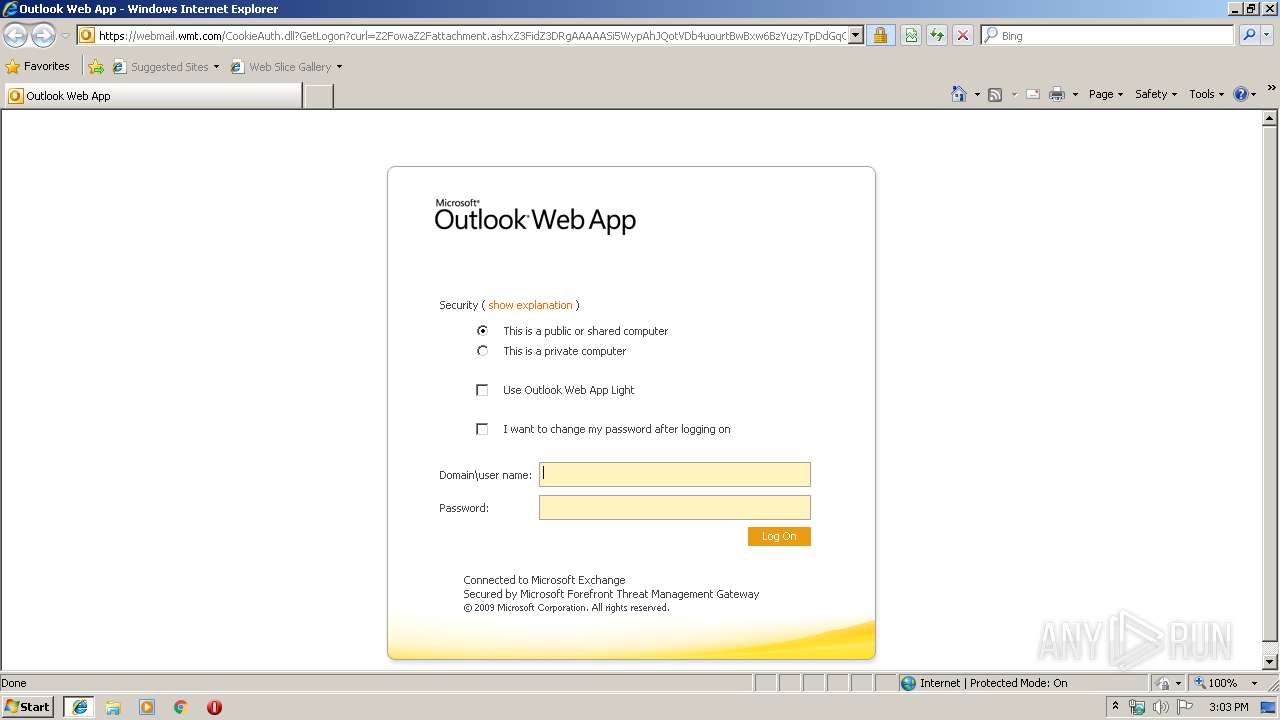Click the Add to Favorites Bar icon
The image size is (1280, 720).
[x=96, y=67]
